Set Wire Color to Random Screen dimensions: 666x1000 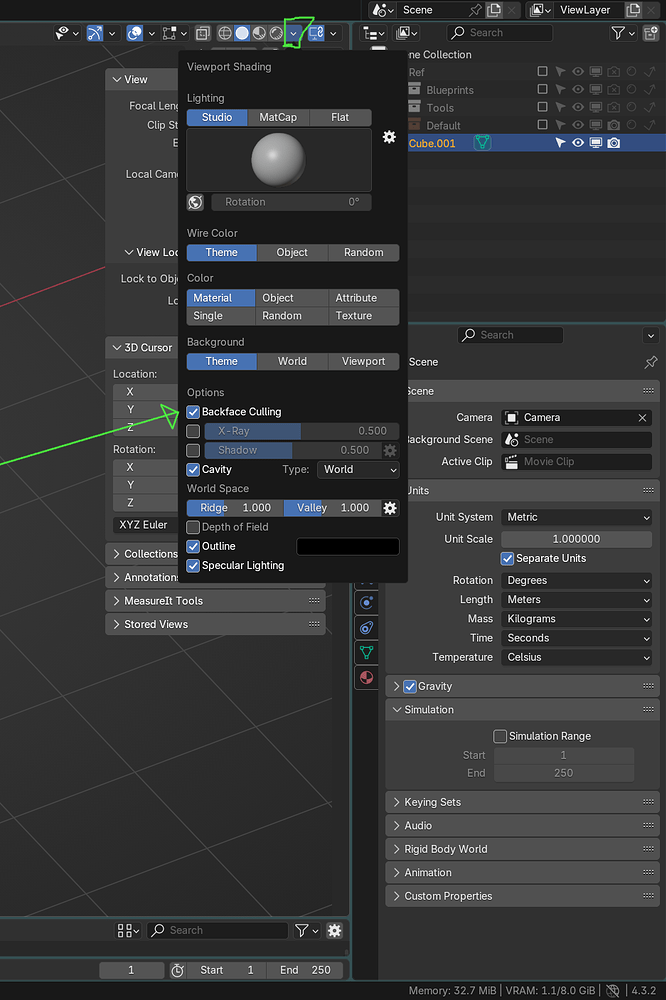(364, 253)
